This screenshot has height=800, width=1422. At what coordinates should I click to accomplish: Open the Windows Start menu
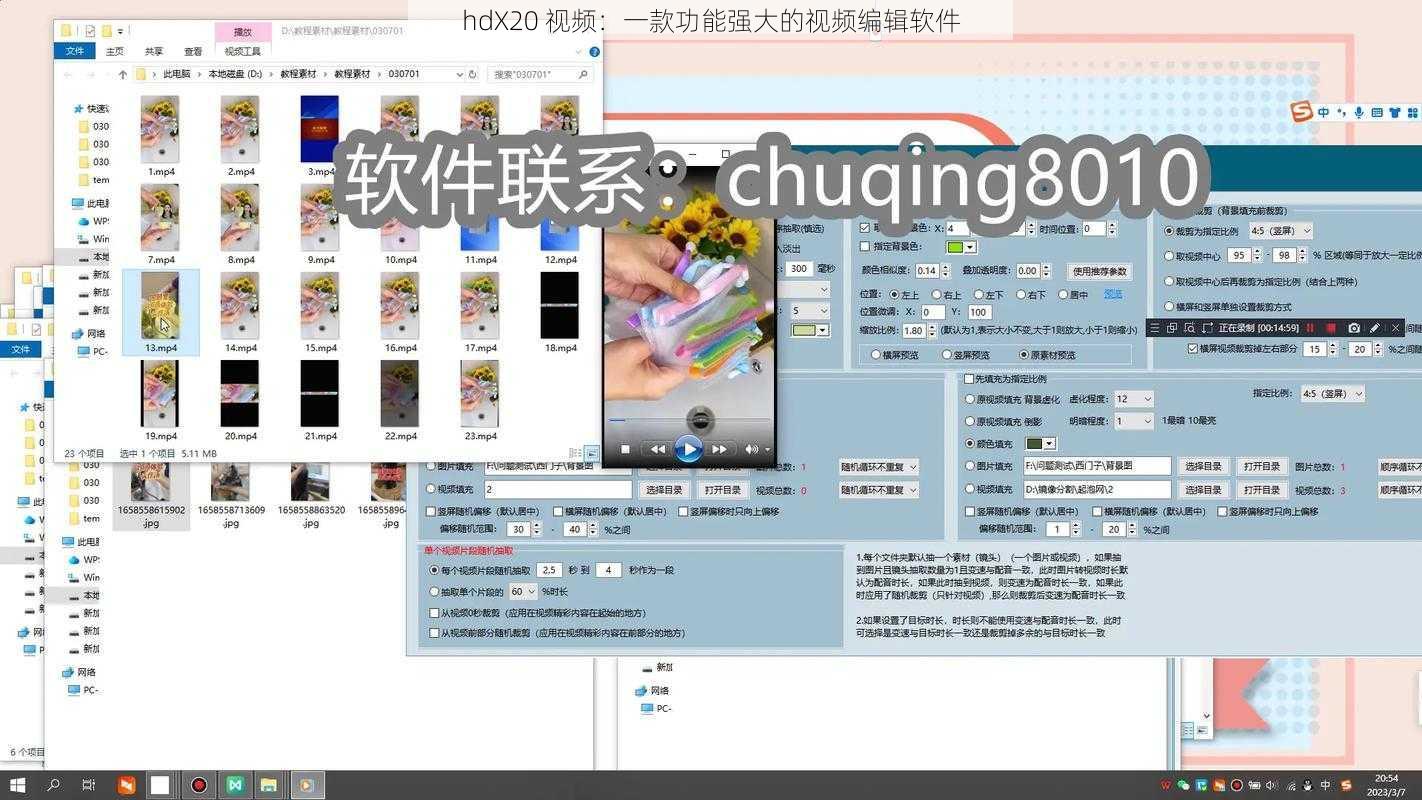pyautogui.click(x=17, y=785)
